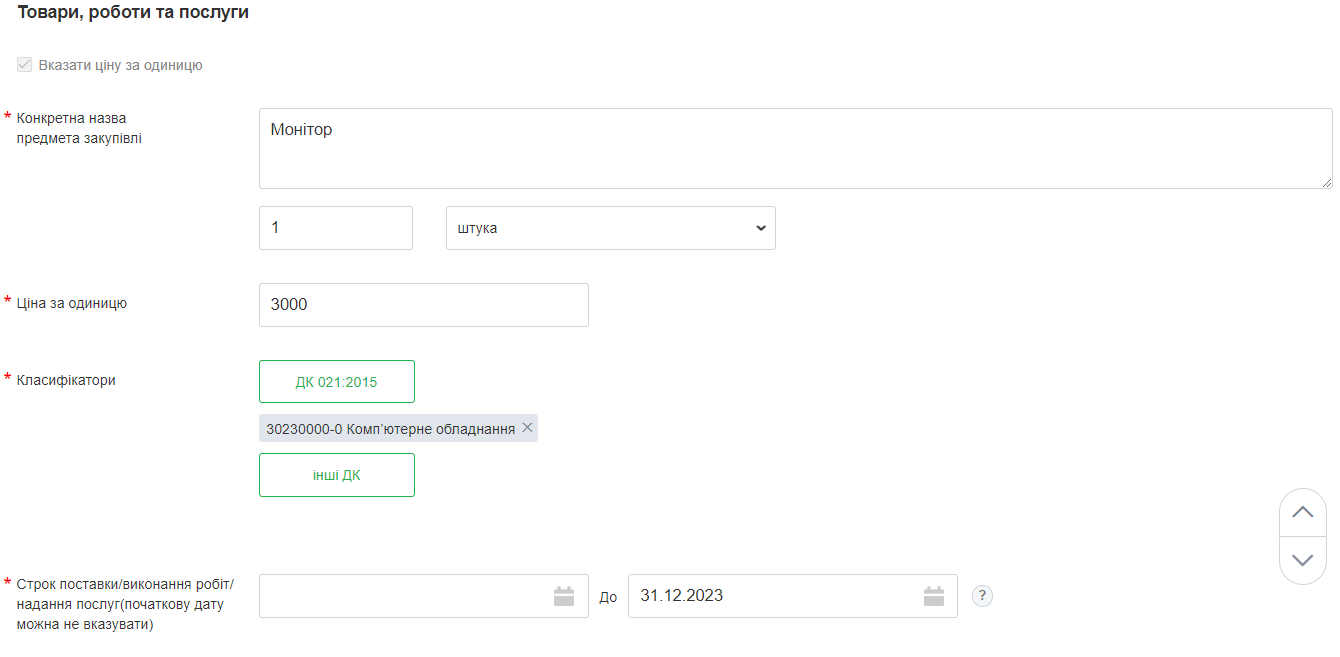The width and height of the screenshot is (1340, 657).
Task: Click the 'Товари, роботи та послуги' heading
Action: coord(133,13)
